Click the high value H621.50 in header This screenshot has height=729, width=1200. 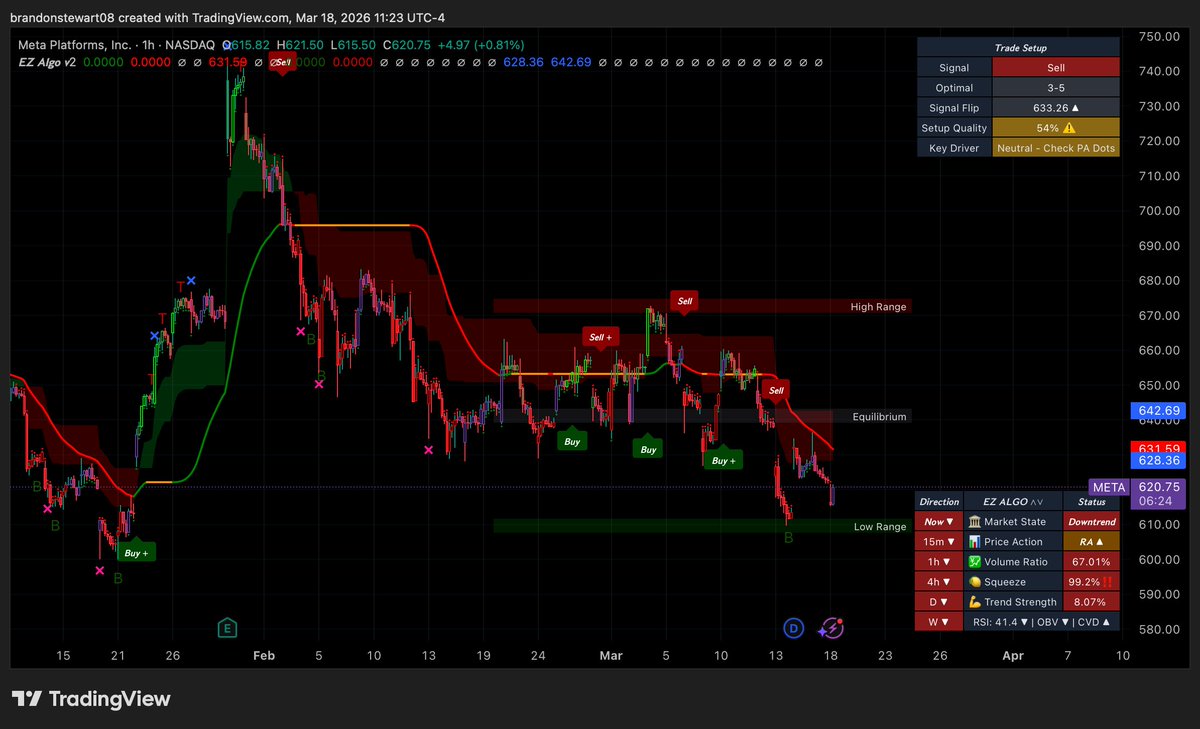pyautogui.click(x=299, y=46)
